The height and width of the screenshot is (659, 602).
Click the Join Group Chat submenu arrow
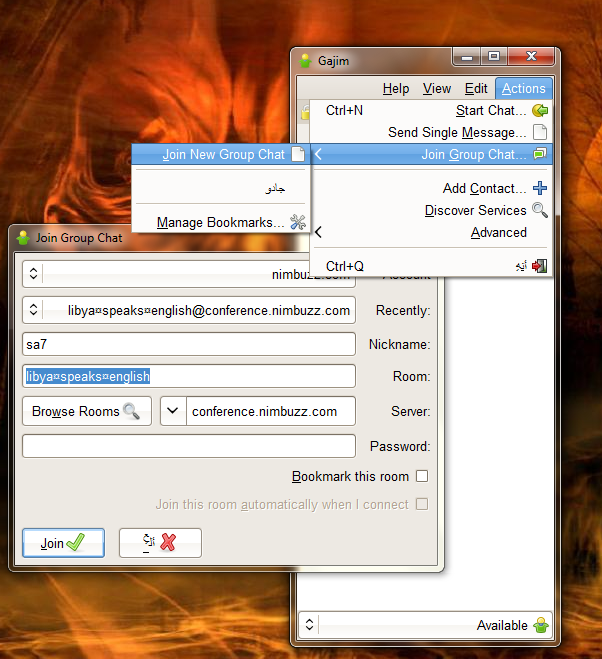318,154
